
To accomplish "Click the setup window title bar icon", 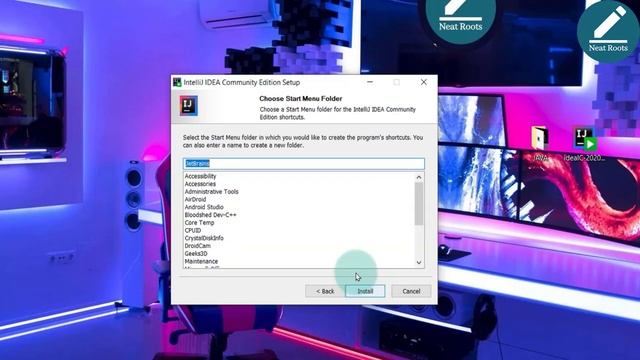I will click(177, 82).
